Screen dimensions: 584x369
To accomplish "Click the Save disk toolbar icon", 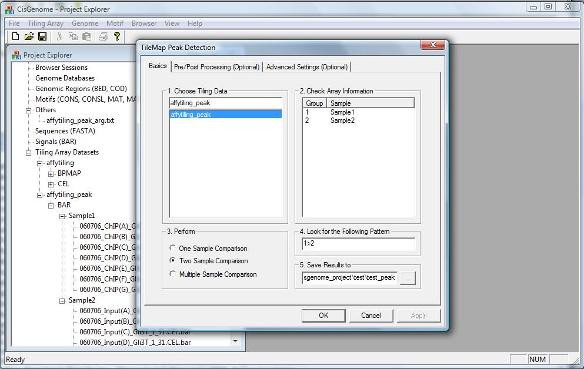I will pos(42,36).
